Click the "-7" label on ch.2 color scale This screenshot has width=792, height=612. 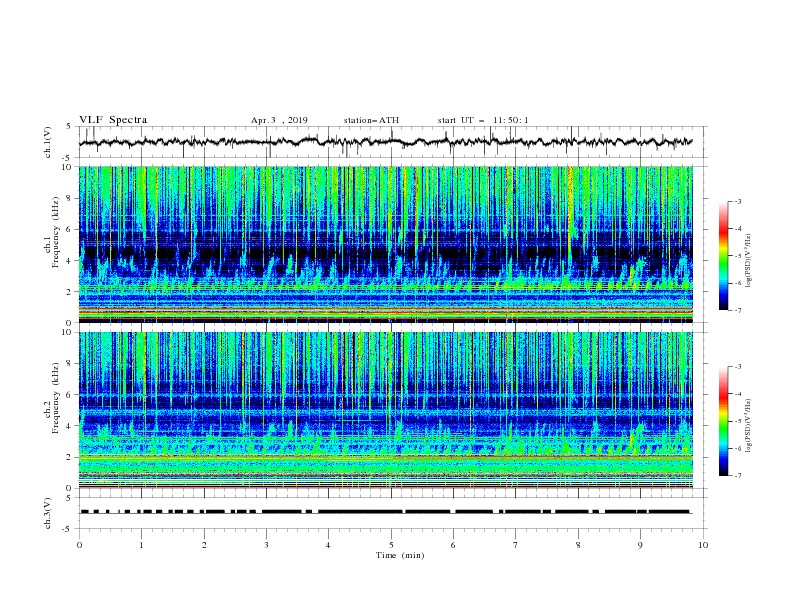[x=738, y=475]
